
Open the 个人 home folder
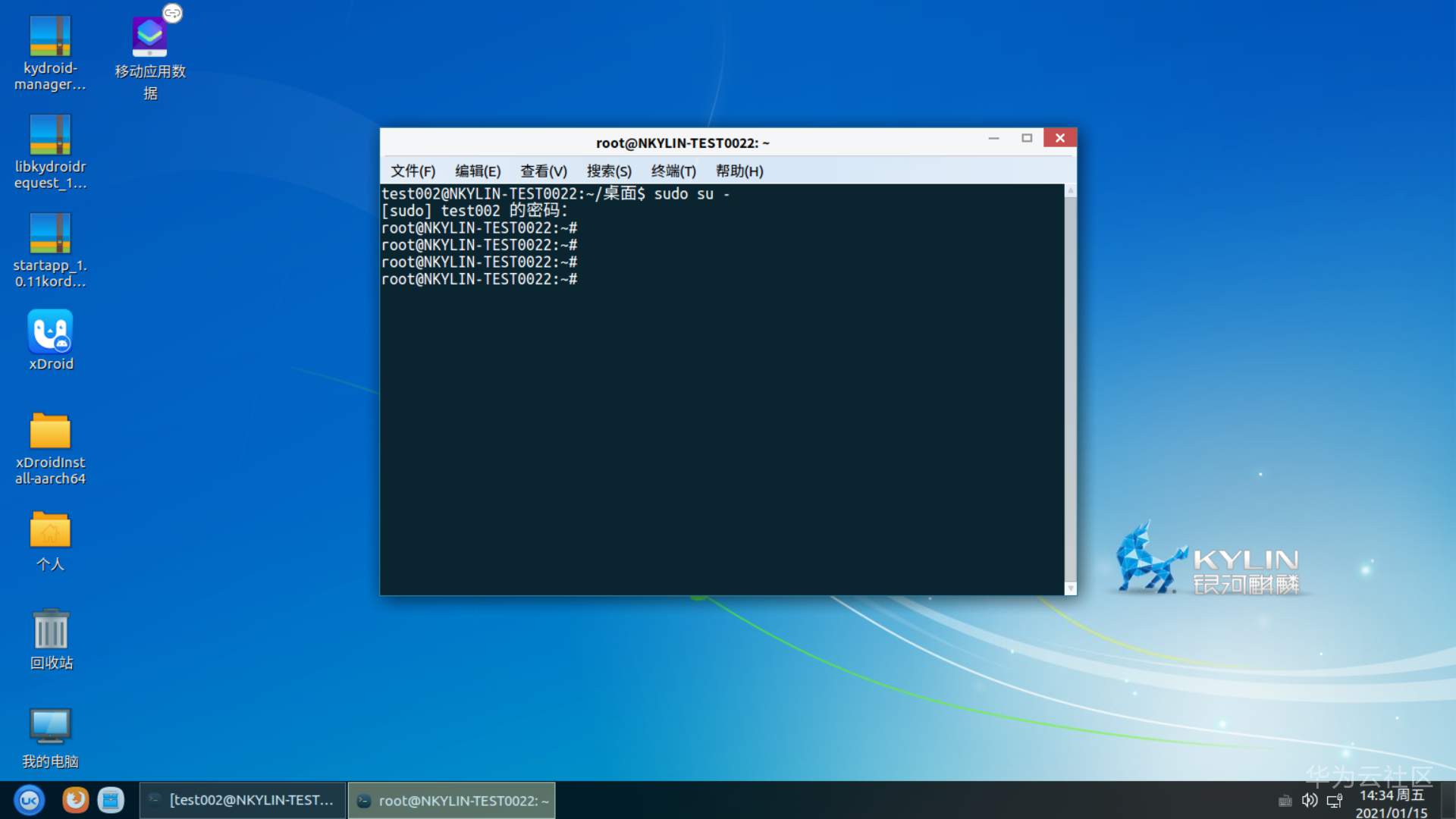click(x=50, y=529)
